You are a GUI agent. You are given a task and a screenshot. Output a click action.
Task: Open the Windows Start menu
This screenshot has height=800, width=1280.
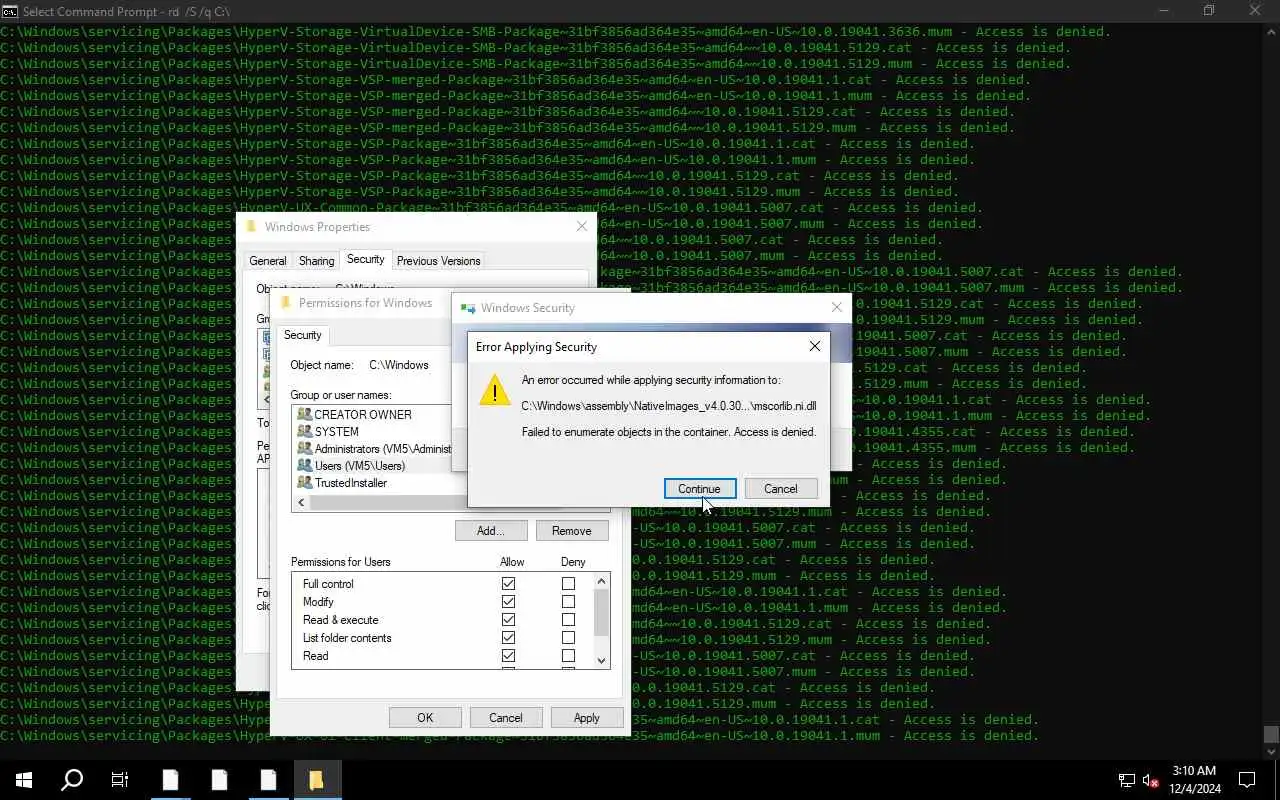point(24,780)
